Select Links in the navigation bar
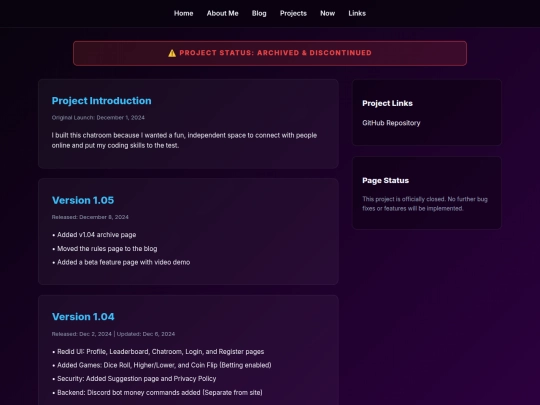 tap(357, 13)
